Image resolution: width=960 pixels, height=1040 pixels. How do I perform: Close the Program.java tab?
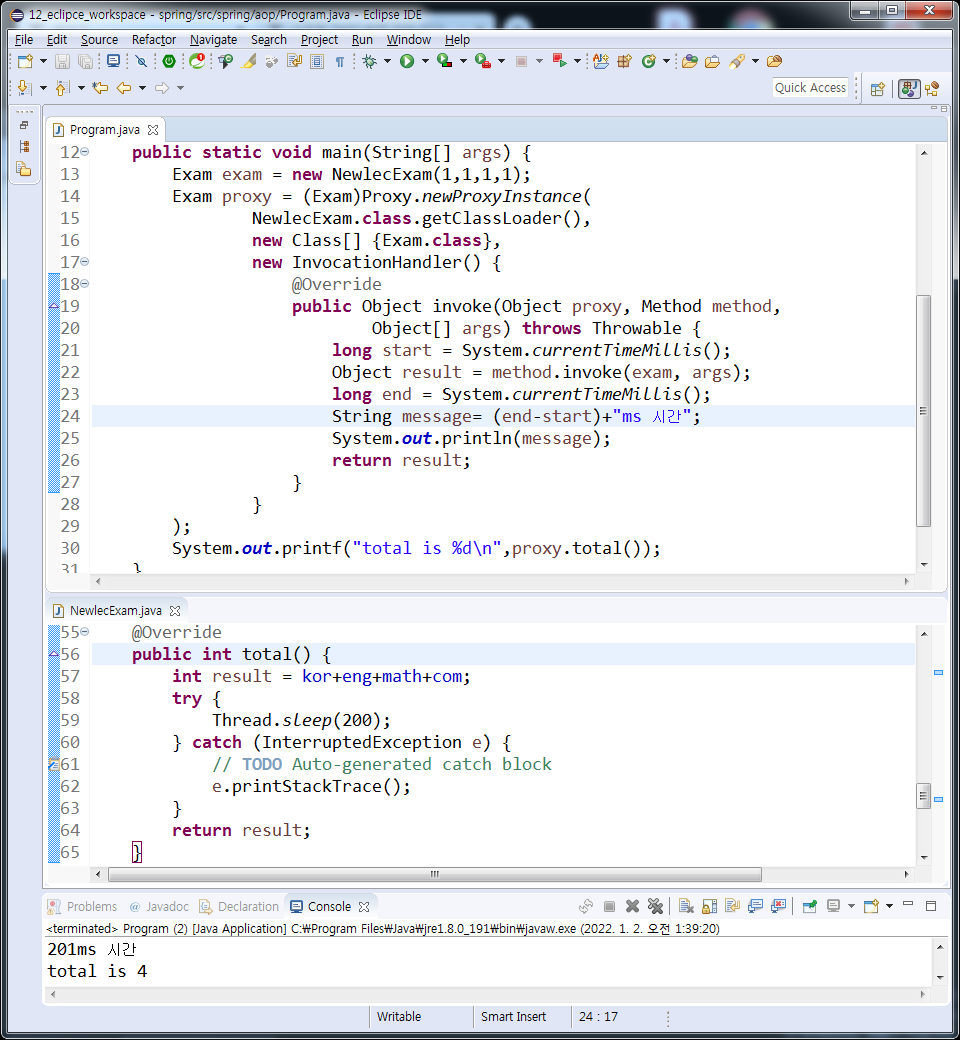pyautogui.click(x=153, y=130)
